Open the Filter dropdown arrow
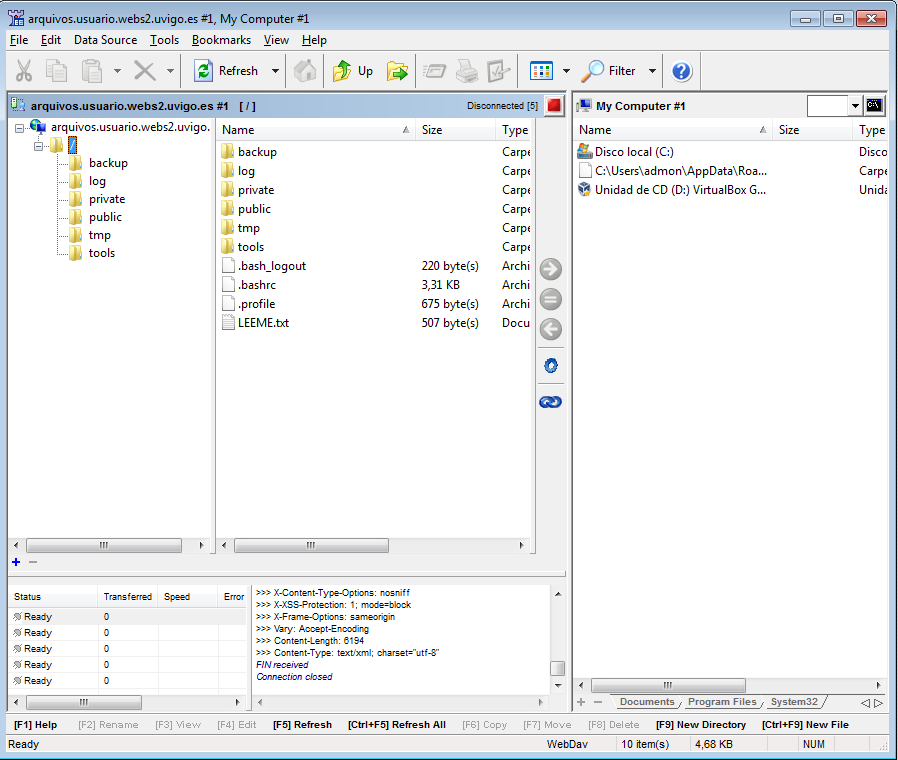This screenshot has height=760, width=898. (x=652, y=71)
